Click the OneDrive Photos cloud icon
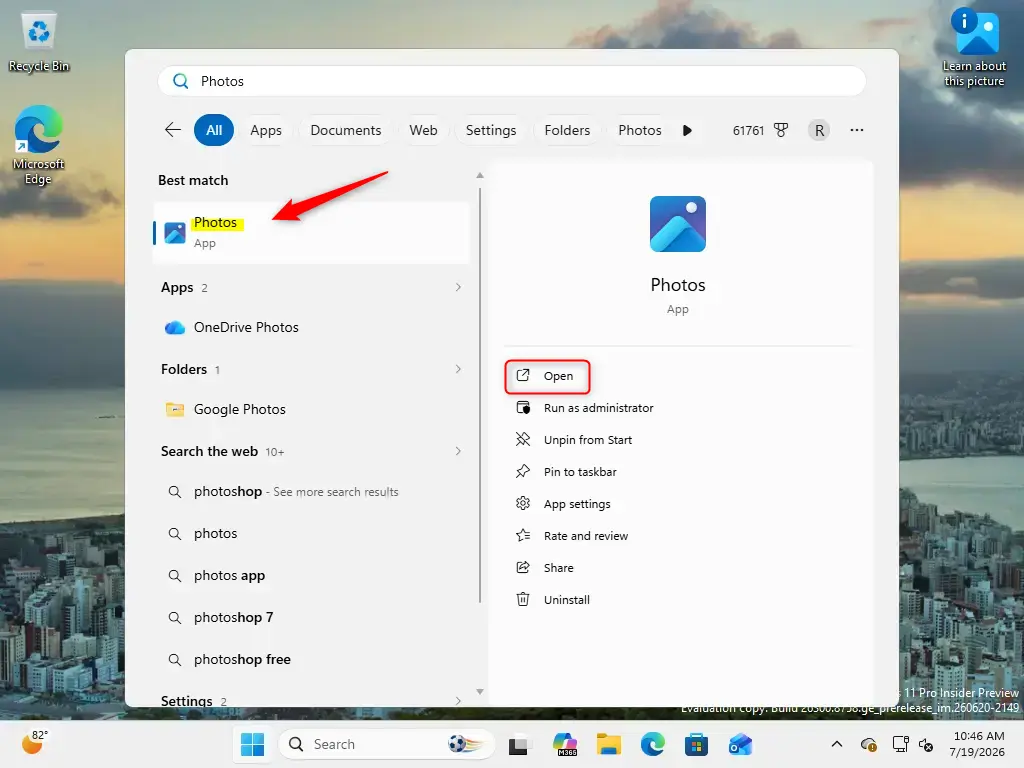Viewport: 1024px width, 768px height. pos(174,328)
